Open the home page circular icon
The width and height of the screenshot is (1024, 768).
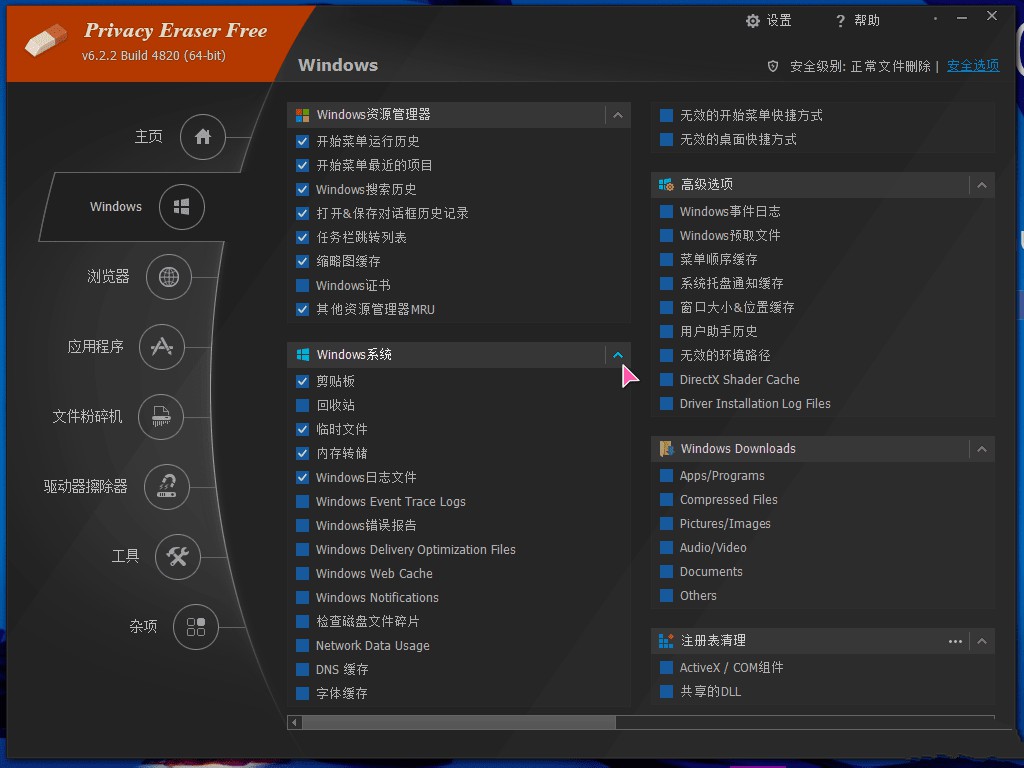pos(202,136)
